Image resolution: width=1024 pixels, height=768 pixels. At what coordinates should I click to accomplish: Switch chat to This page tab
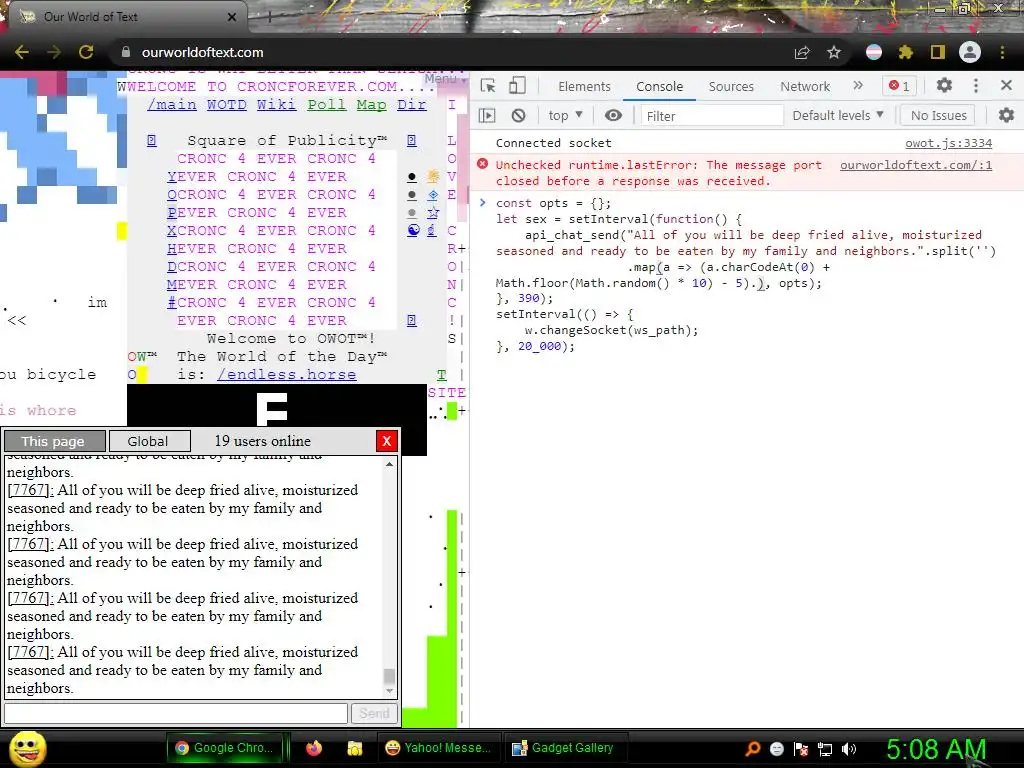(x=54, y=441)
